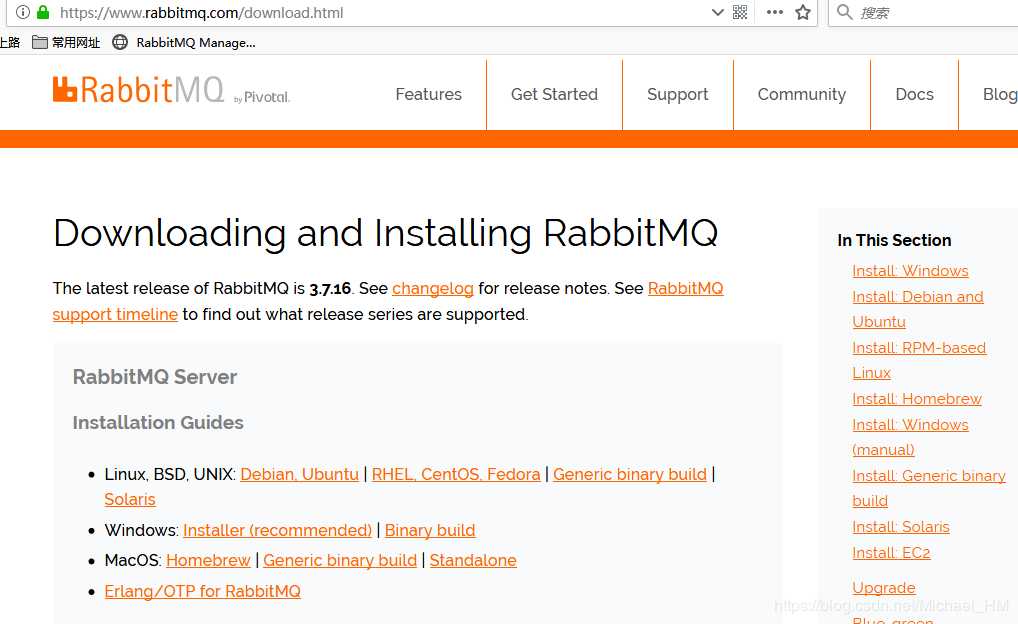1018x624 pixels.
Task: Open the changelog link
Action: pos(433,288)
